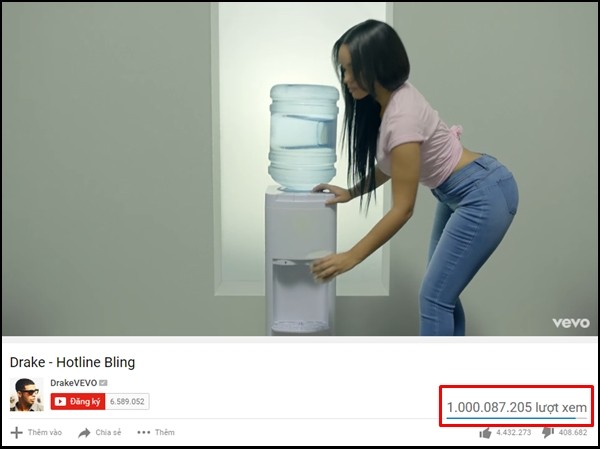The height and width of the screenshot is (449, 600).
Task: Click the blue like-ratio bar under views
Action: [511, 418]
